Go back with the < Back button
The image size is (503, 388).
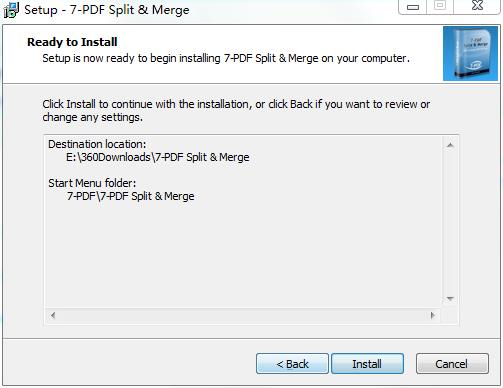click(x=292, y=364)
